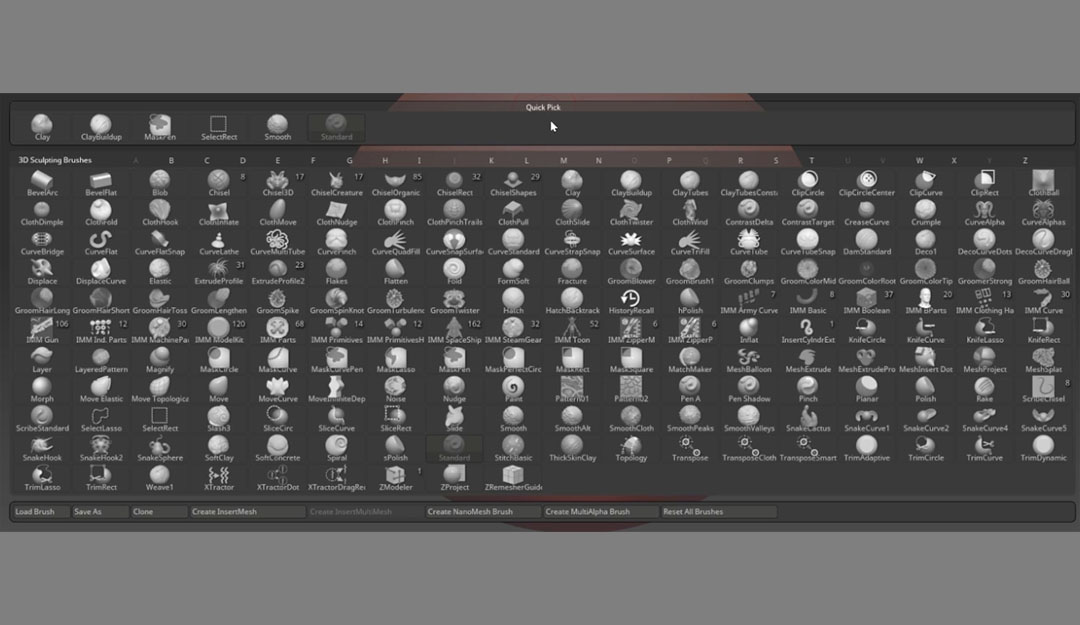Pick the Blob sculpting brush
This screenshot has height=625, width=1080.
pyautogui.click(x=160, y=184)
